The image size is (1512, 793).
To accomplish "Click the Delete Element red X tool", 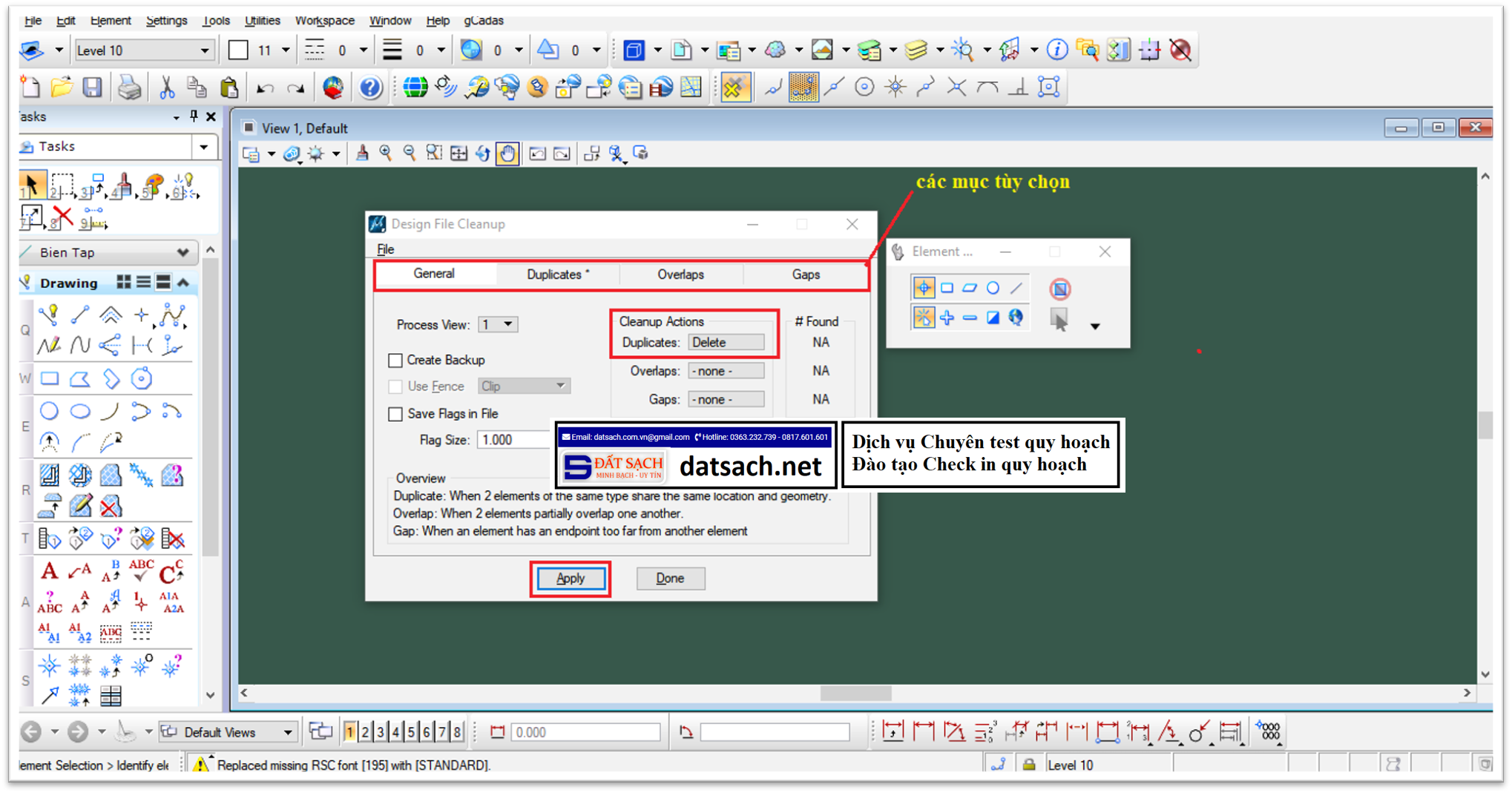I will tap(63, 217).
